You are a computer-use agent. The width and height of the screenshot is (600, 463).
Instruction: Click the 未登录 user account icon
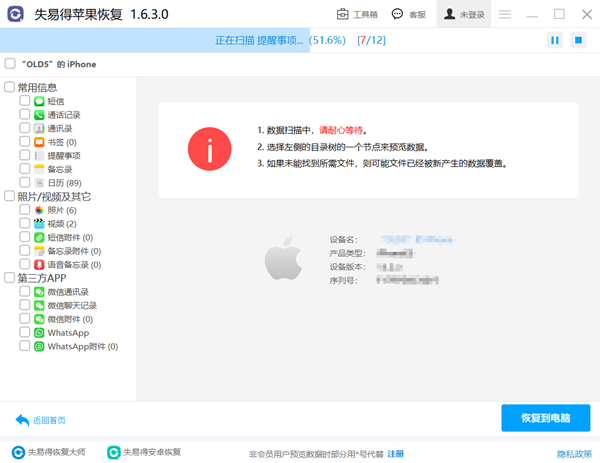(449, 14)
